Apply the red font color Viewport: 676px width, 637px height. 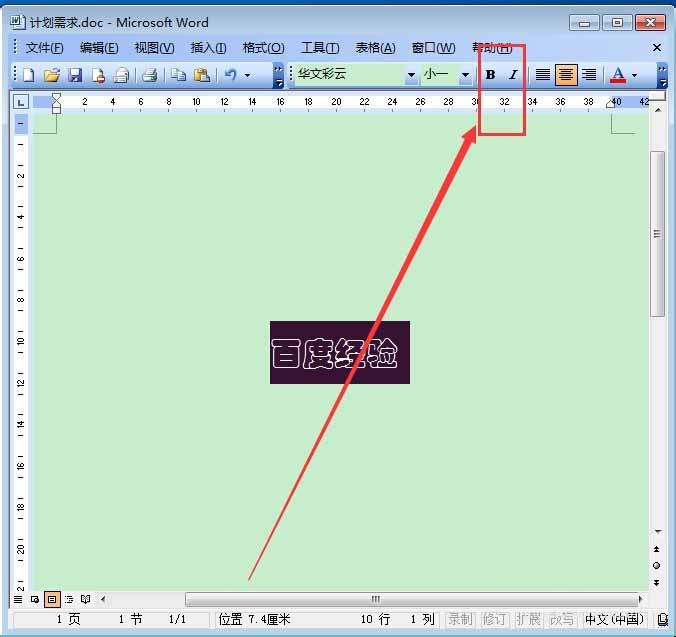[x=618, y=75]
